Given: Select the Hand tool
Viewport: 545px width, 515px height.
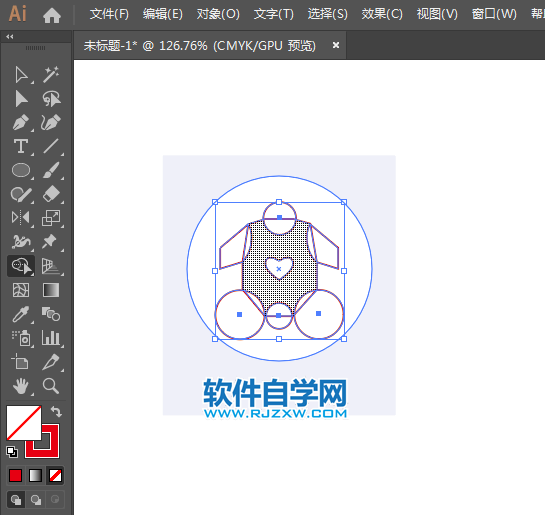Looking at the screenshot, I should click(21, 386).
